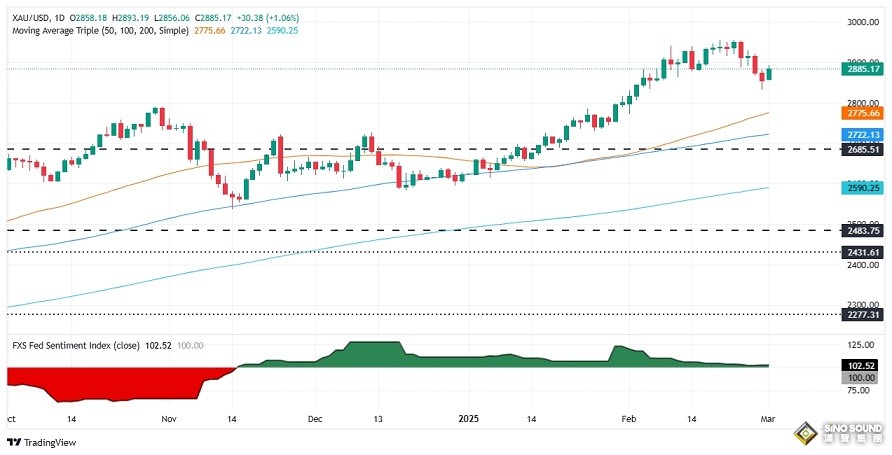Image resolution: width=892 pixels, height=455 pixels.
Task: Click the Dec label on time axis
Action: 315,419
